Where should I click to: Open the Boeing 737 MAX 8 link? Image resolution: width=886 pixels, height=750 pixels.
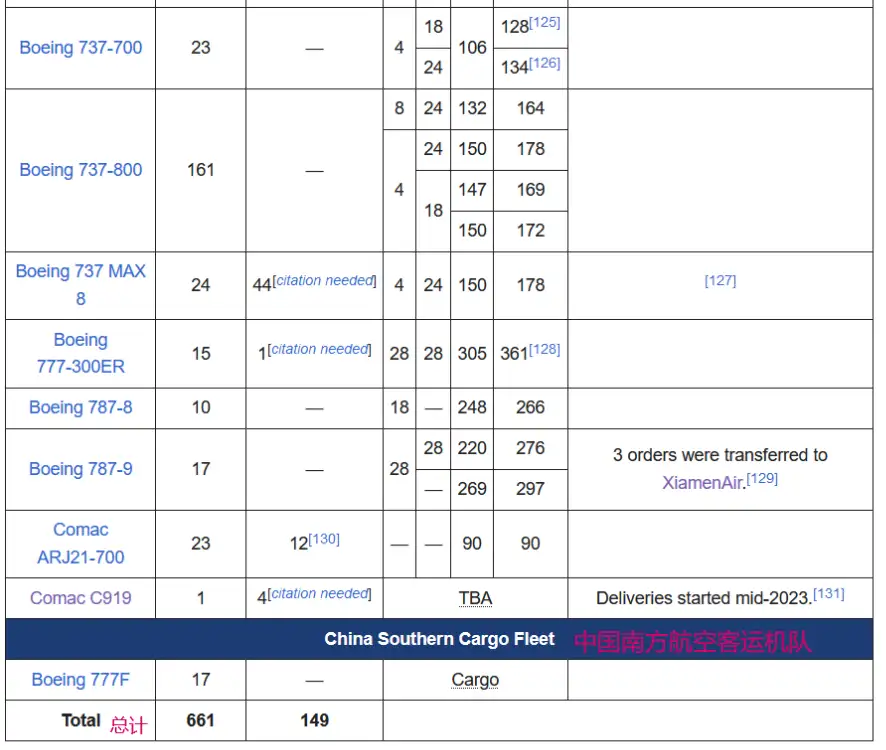click(x=81, y=285)
